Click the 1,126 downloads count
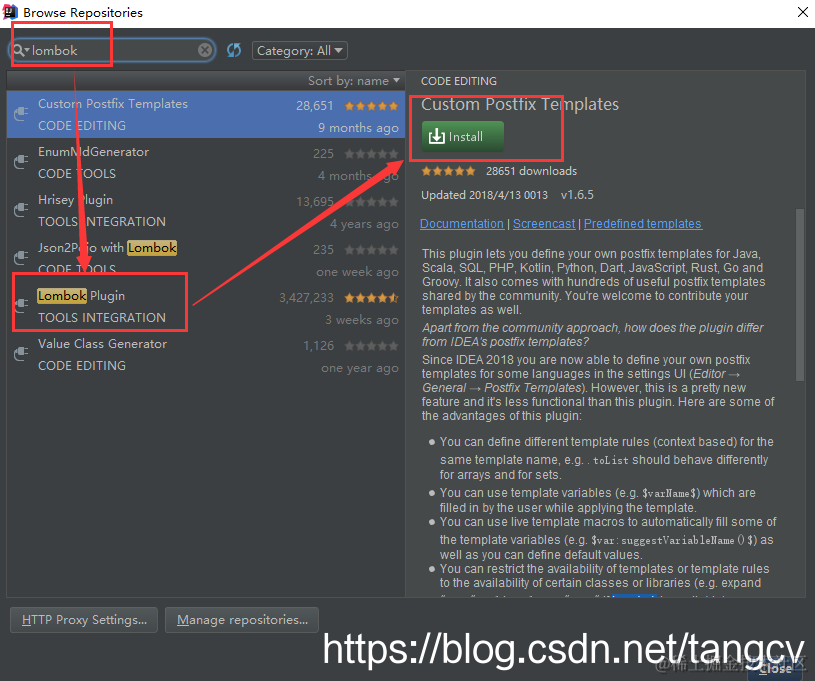The image size is (815, 681). pyautogui.click(x=319, y=346)
